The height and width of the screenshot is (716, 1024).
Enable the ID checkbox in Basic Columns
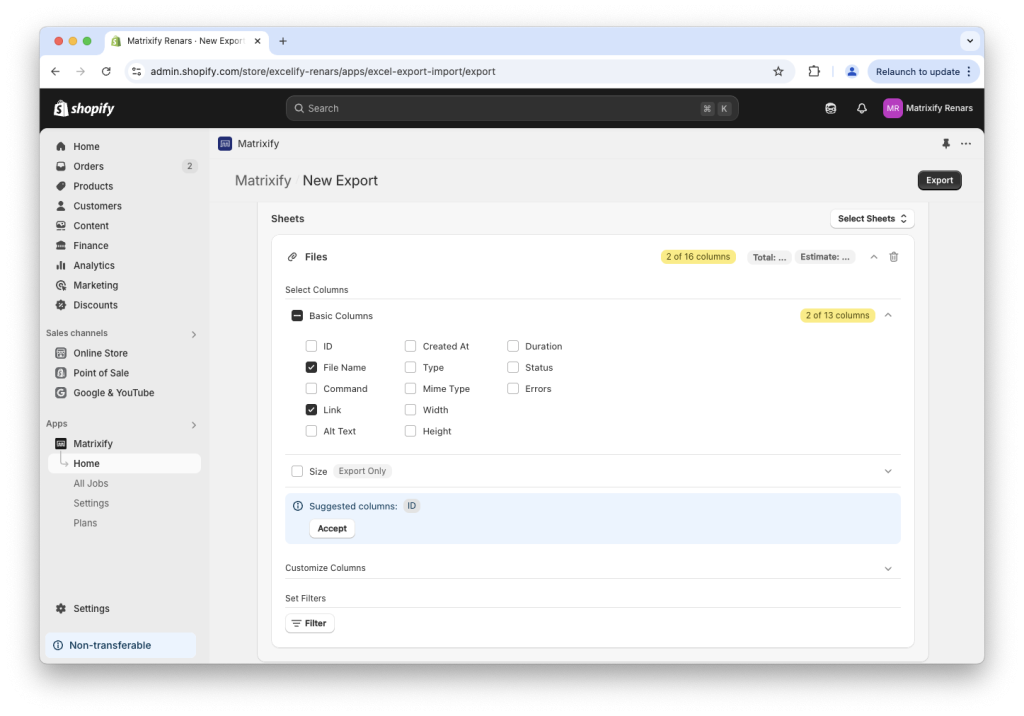pos(312,345)
